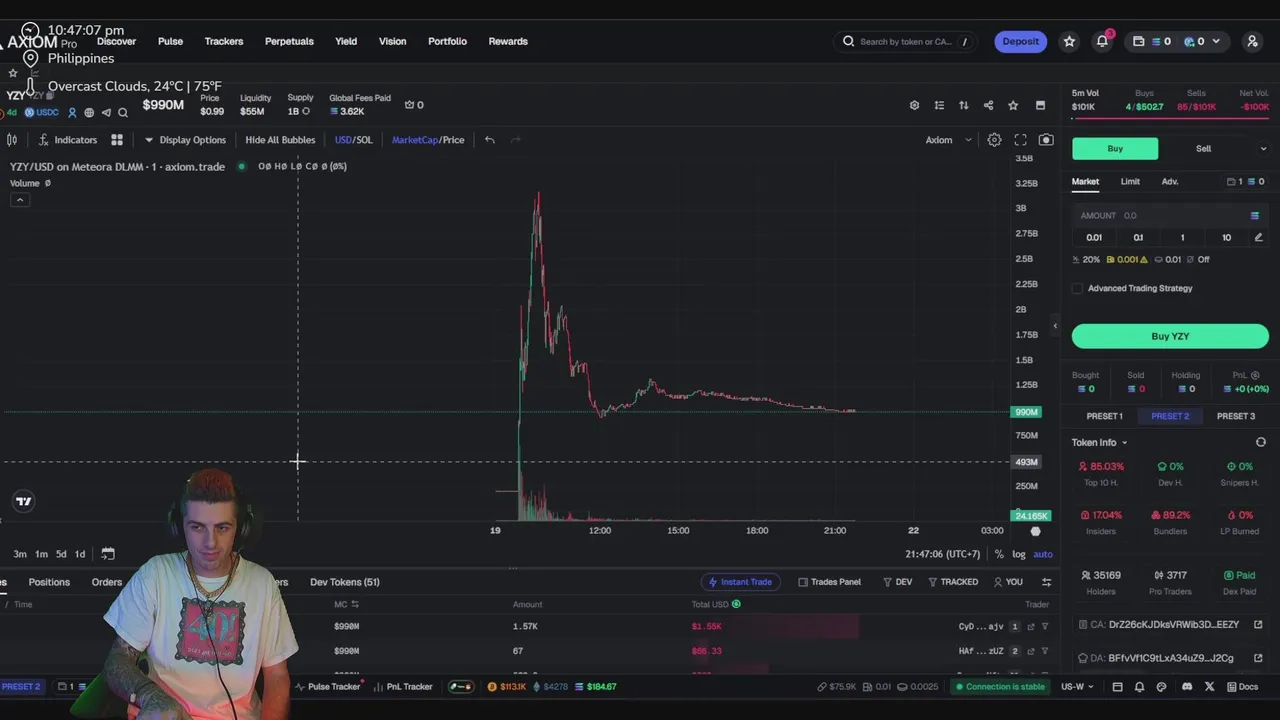1280x720 pixels.
Task: Undo the last chart action
Action: tap(490, 140)
